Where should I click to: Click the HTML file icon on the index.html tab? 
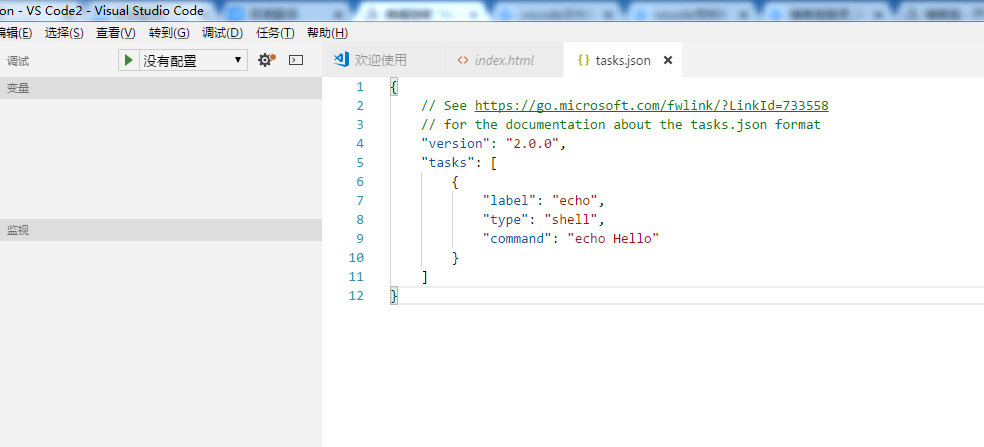pyautogui.click(x=463, y=60)
